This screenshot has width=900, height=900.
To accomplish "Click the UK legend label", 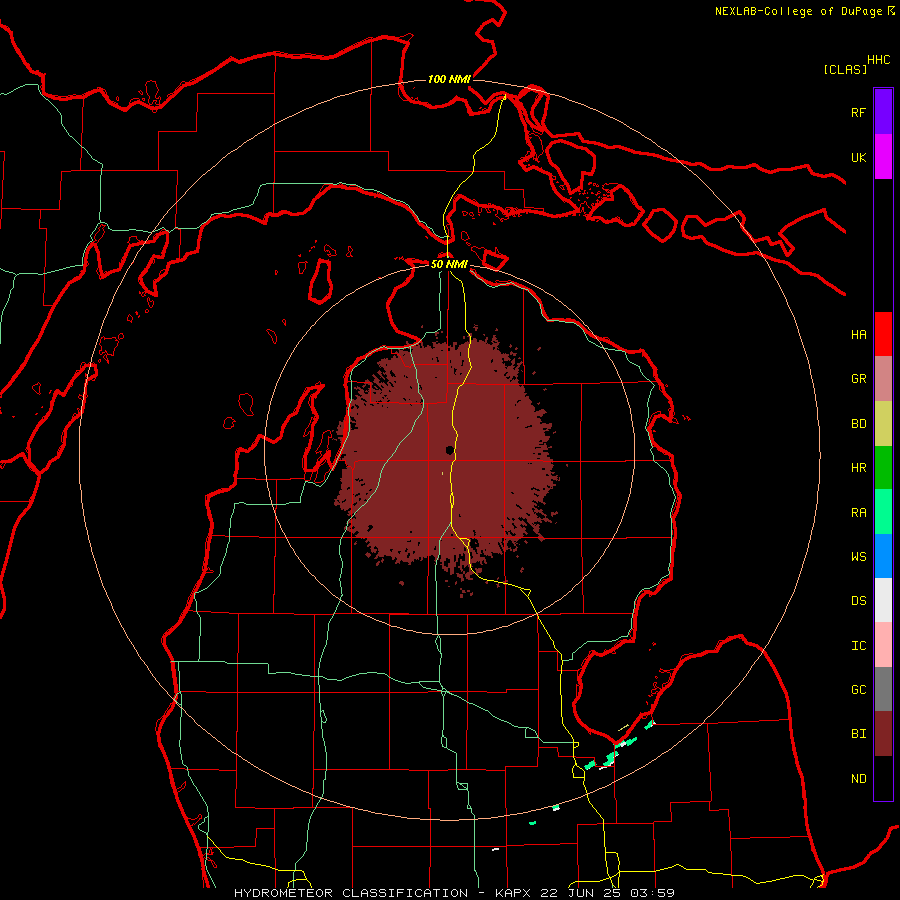I will (858, 157).
